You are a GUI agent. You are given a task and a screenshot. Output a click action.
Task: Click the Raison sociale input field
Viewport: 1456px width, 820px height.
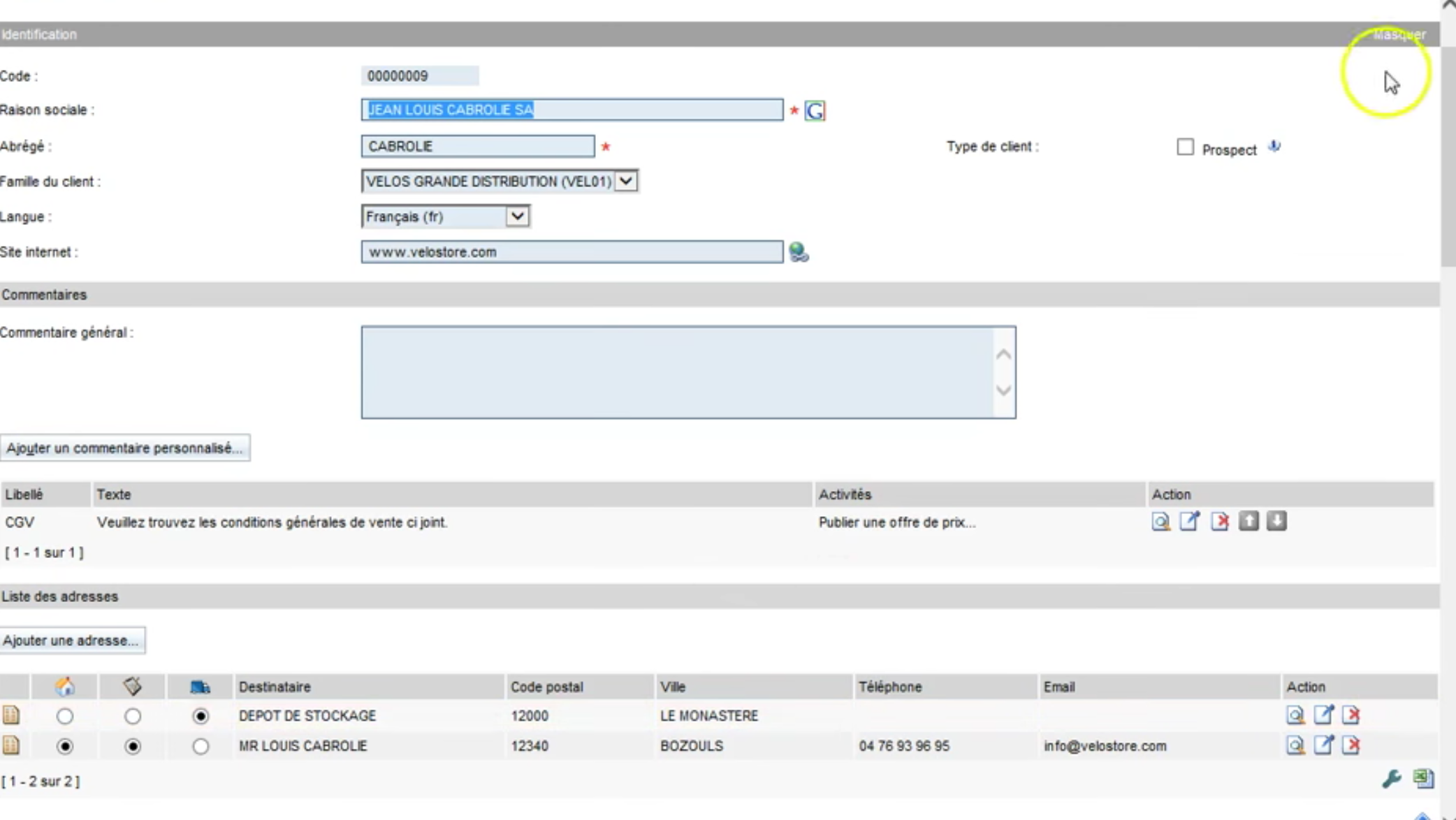[572, 110]
